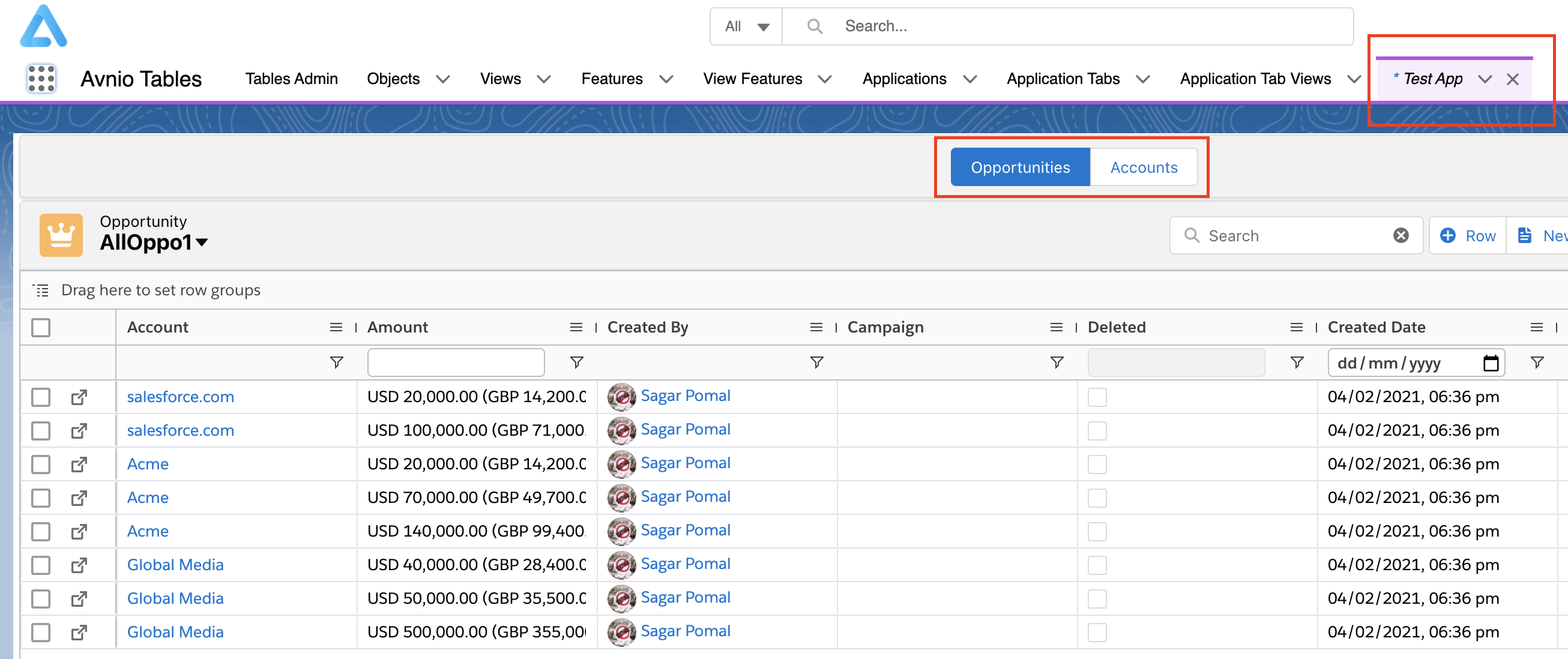Click the Campaign column menu icon
Screen dimensions: 1568x659
point(1056,327)
